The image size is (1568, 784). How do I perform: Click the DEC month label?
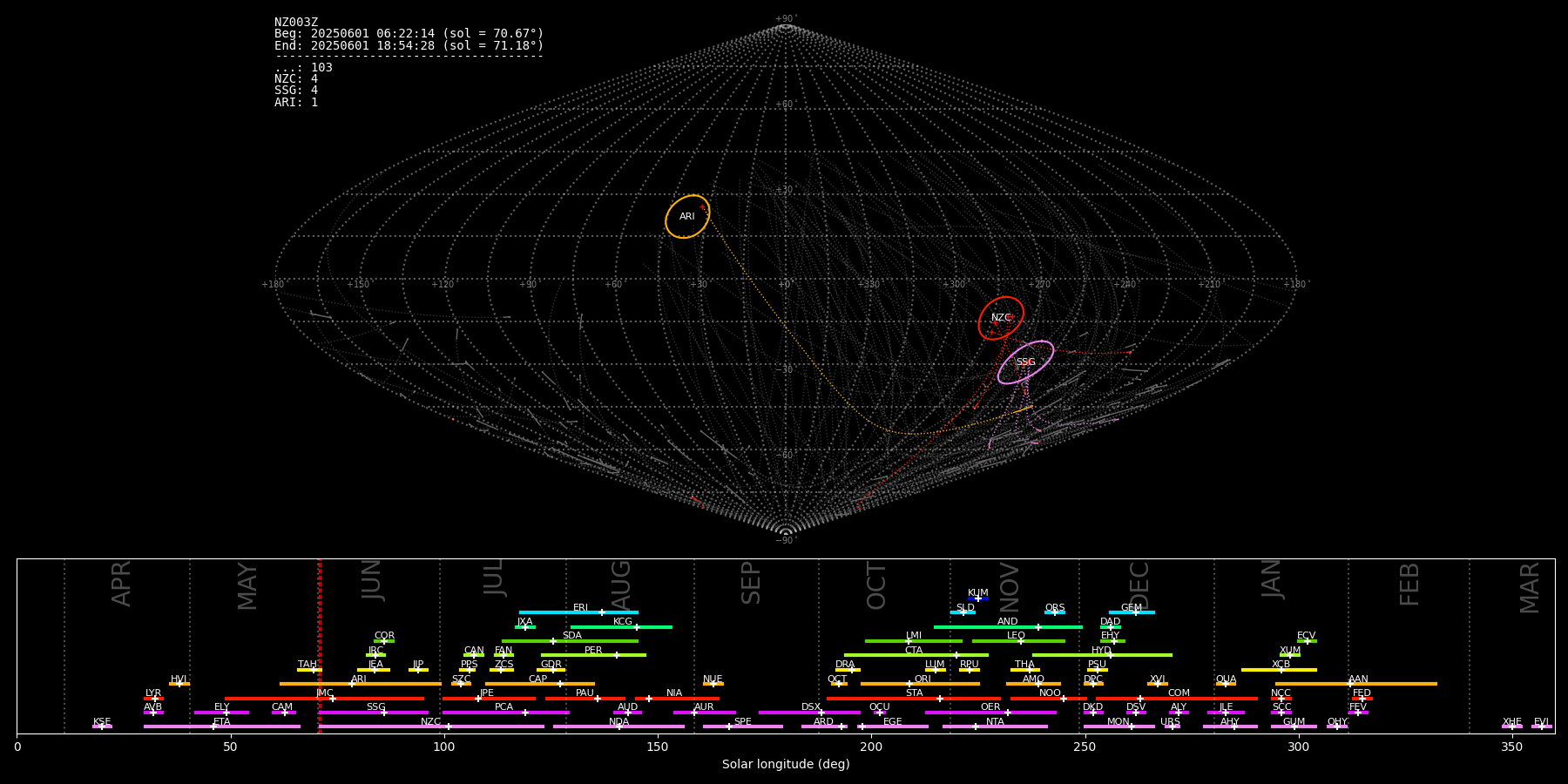click(1139, 585)
